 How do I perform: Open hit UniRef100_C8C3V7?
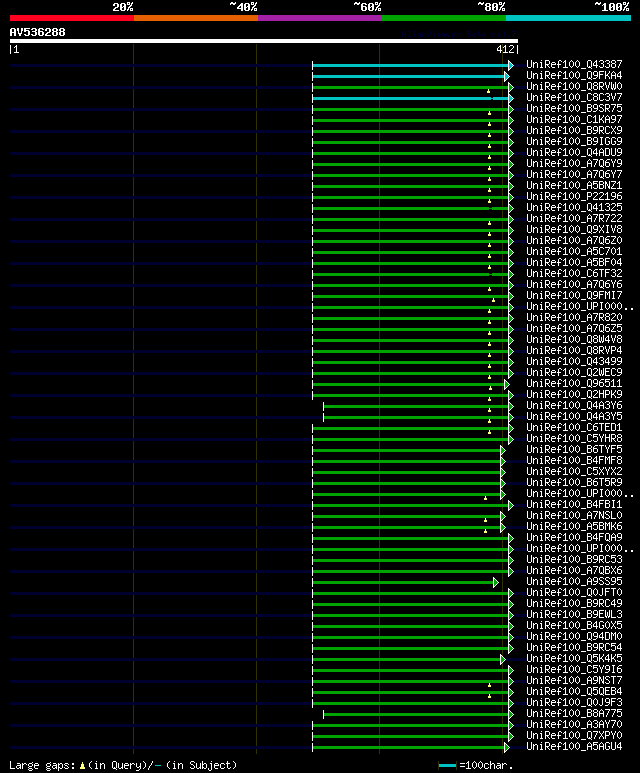pos(574,97)
